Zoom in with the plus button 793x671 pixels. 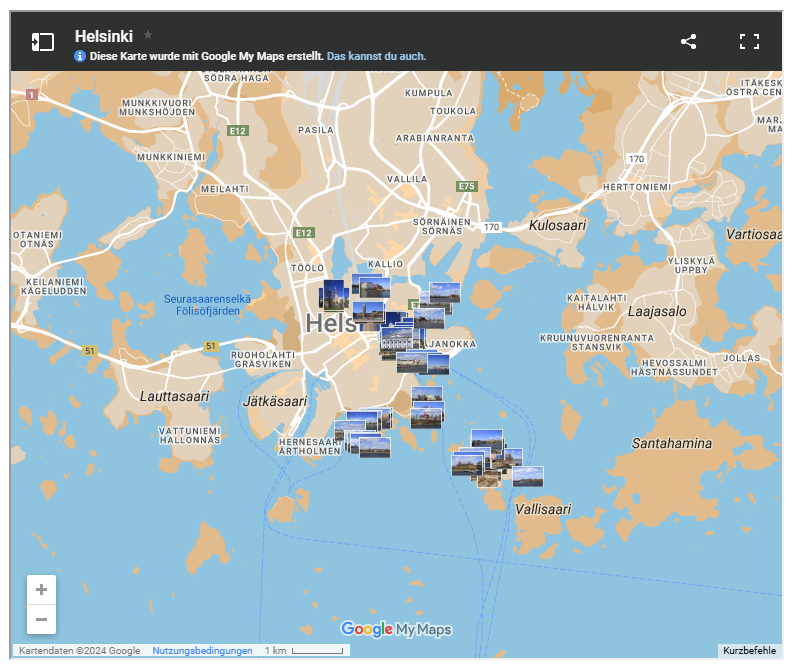point(41,590)
